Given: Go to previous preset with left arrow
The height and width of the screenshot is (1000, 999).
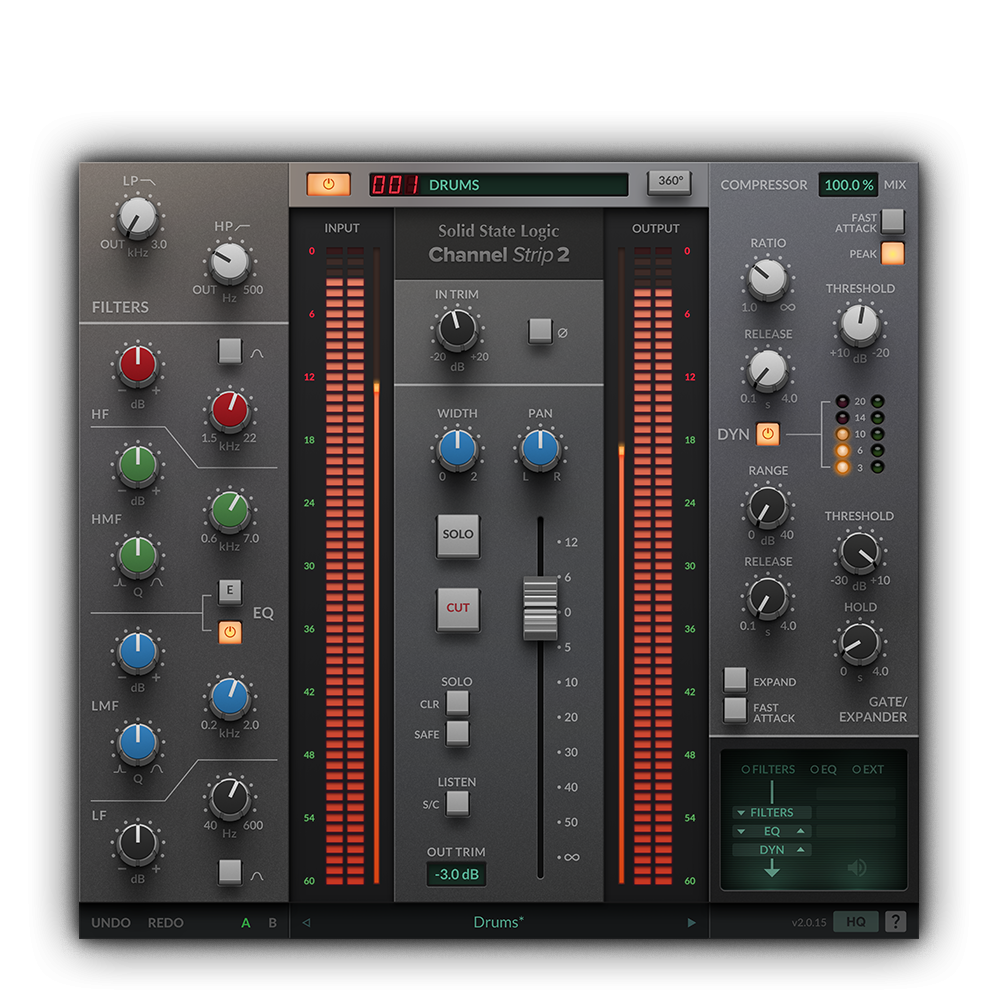Looking at the screenshot, I should coord(306,922).
